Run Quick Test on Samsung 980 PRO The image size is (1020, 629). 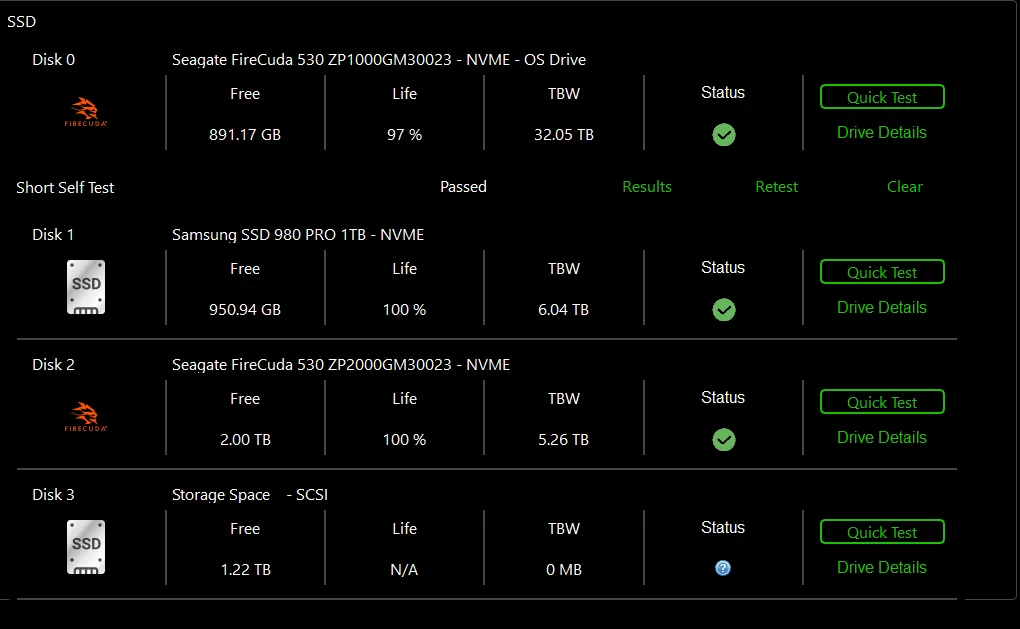point(882,272)
